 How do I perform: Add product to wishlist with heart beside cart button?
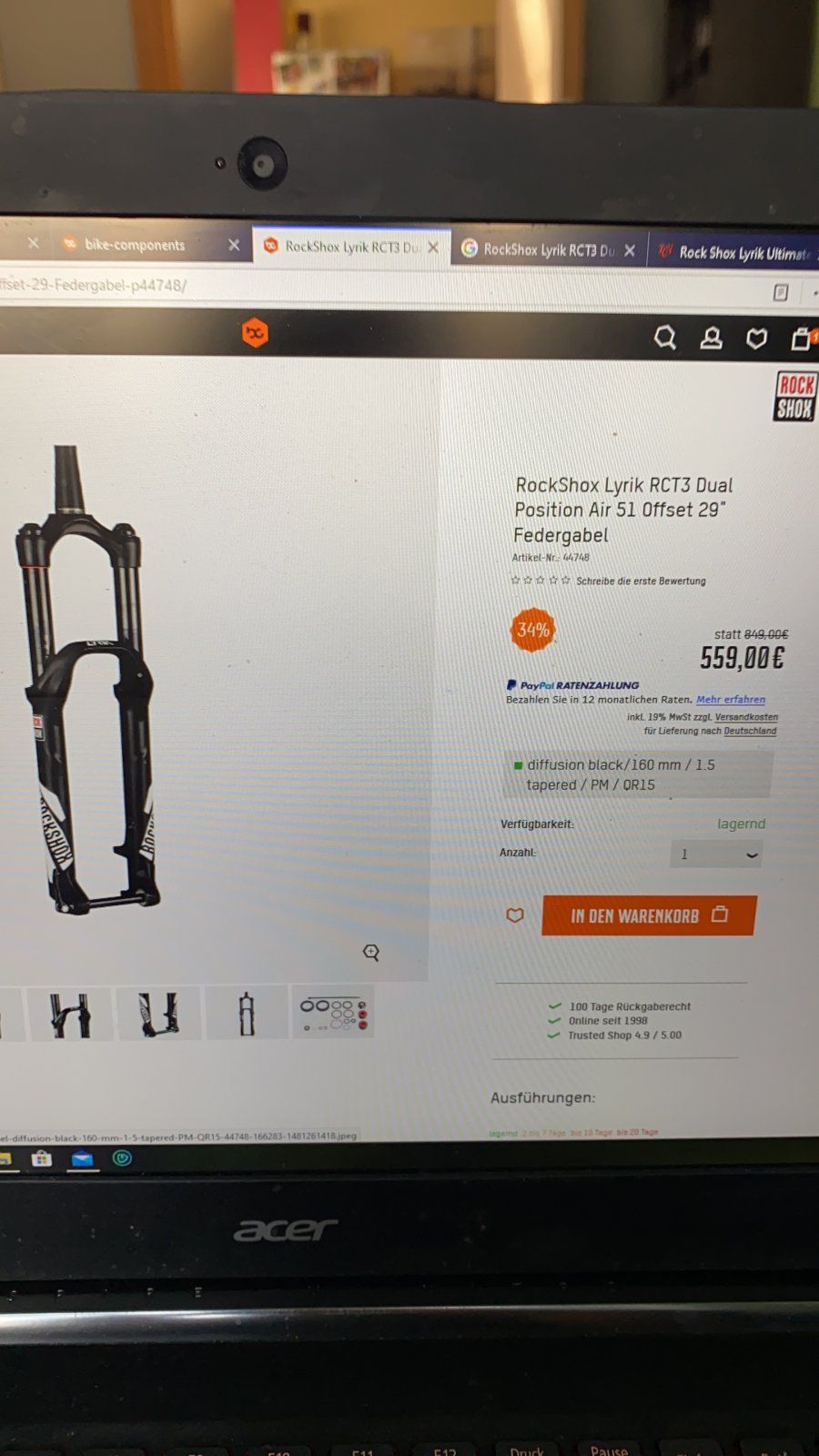click(515, 915)
